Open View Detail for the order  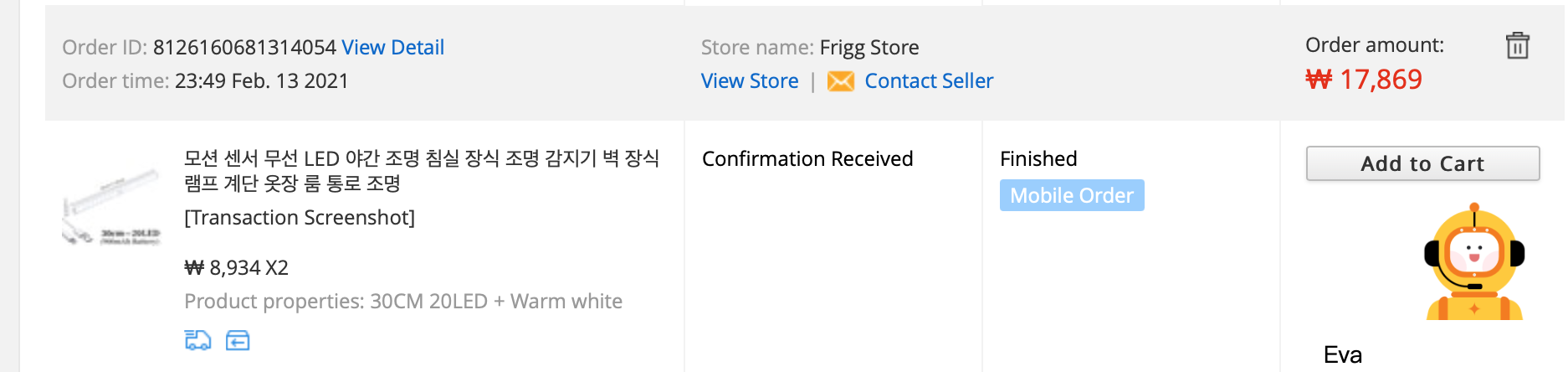click(x=392, y=48)
